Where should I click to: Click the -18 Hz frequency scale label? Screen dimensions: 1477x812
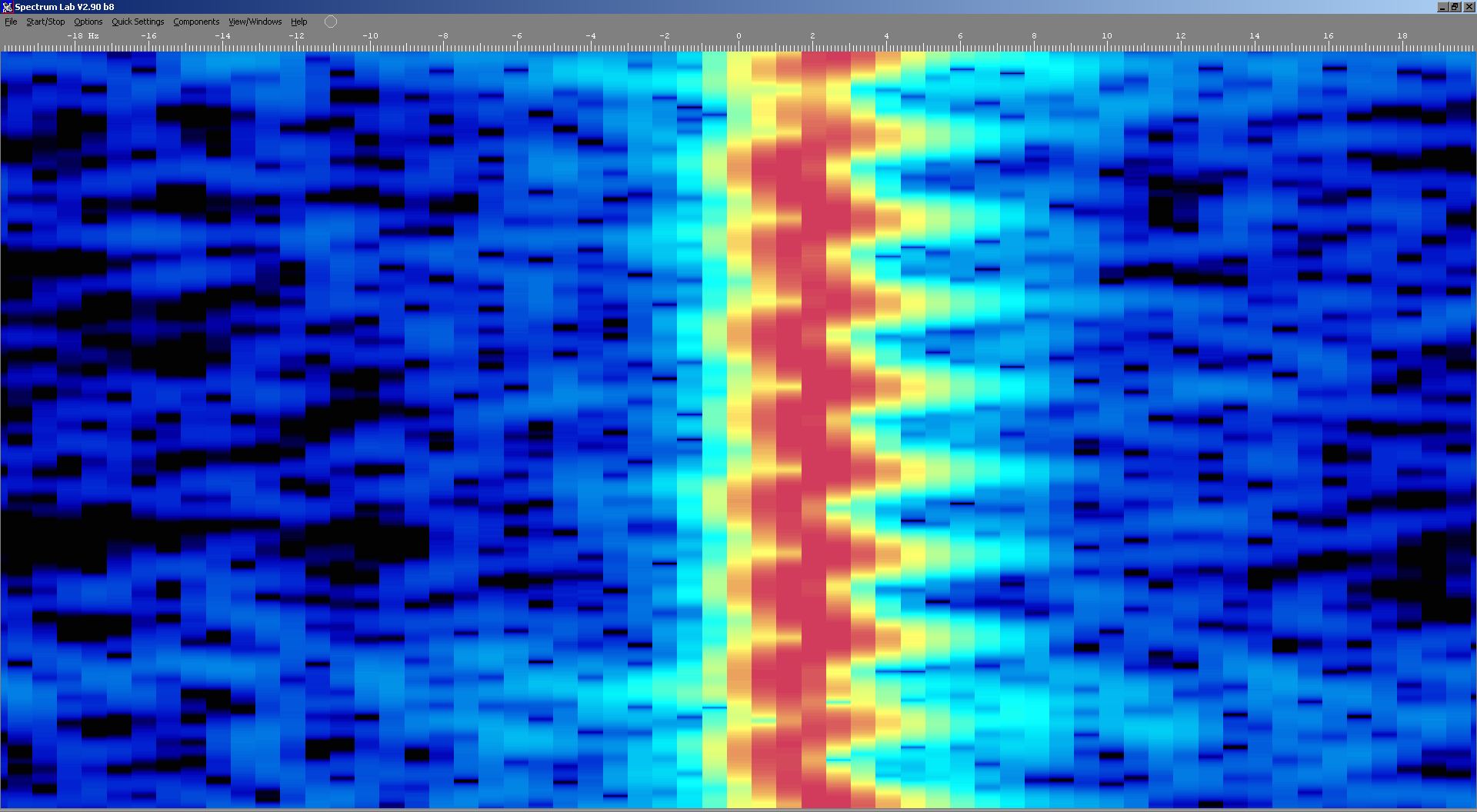tap(82, 36)
